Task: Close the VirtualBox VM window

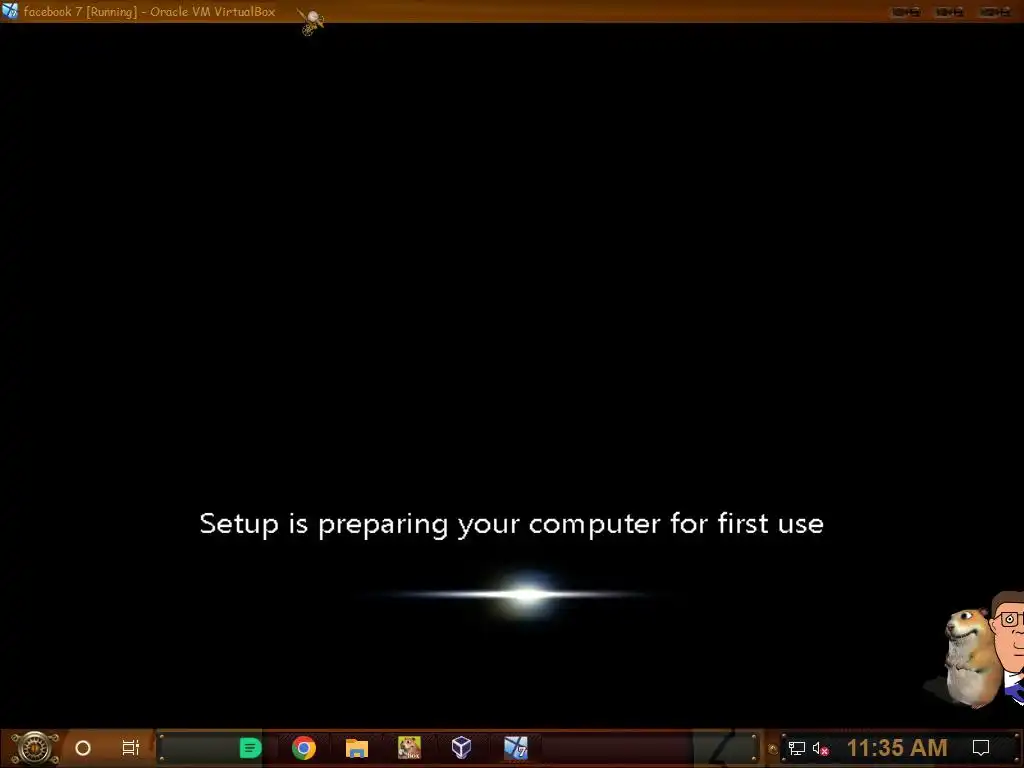Action: click(995, 12)
